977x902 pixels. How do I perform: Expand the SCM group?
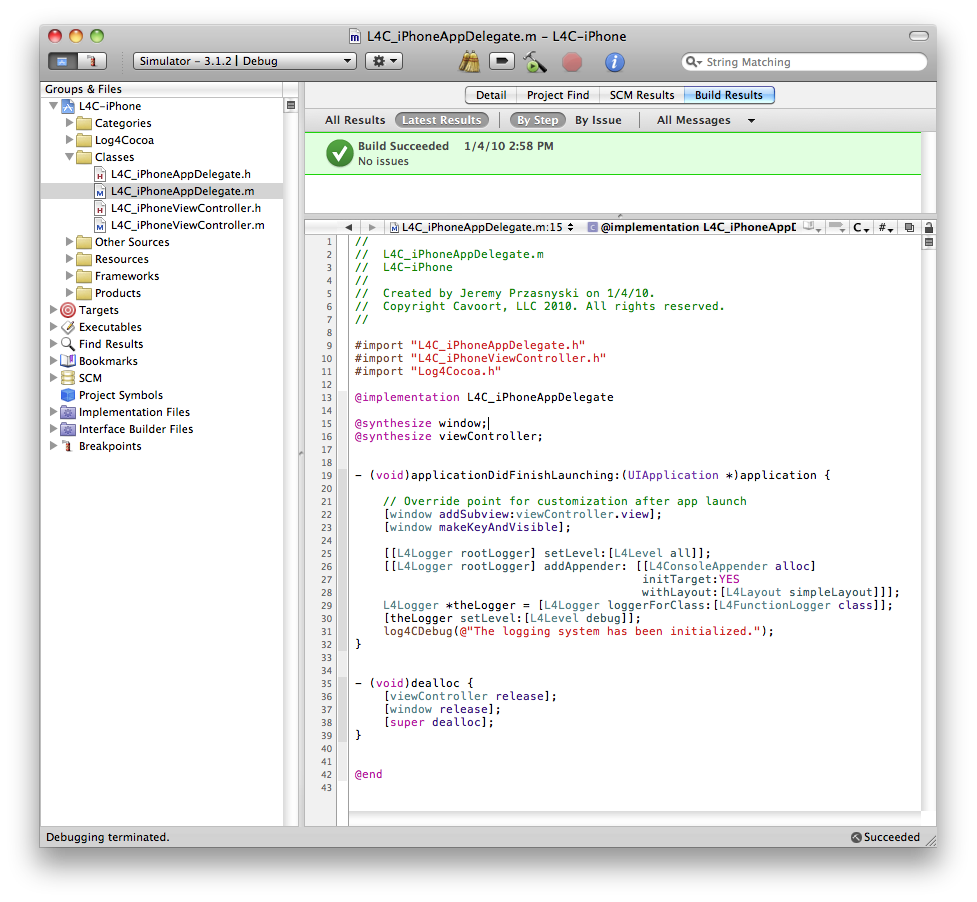pos(54,377)
